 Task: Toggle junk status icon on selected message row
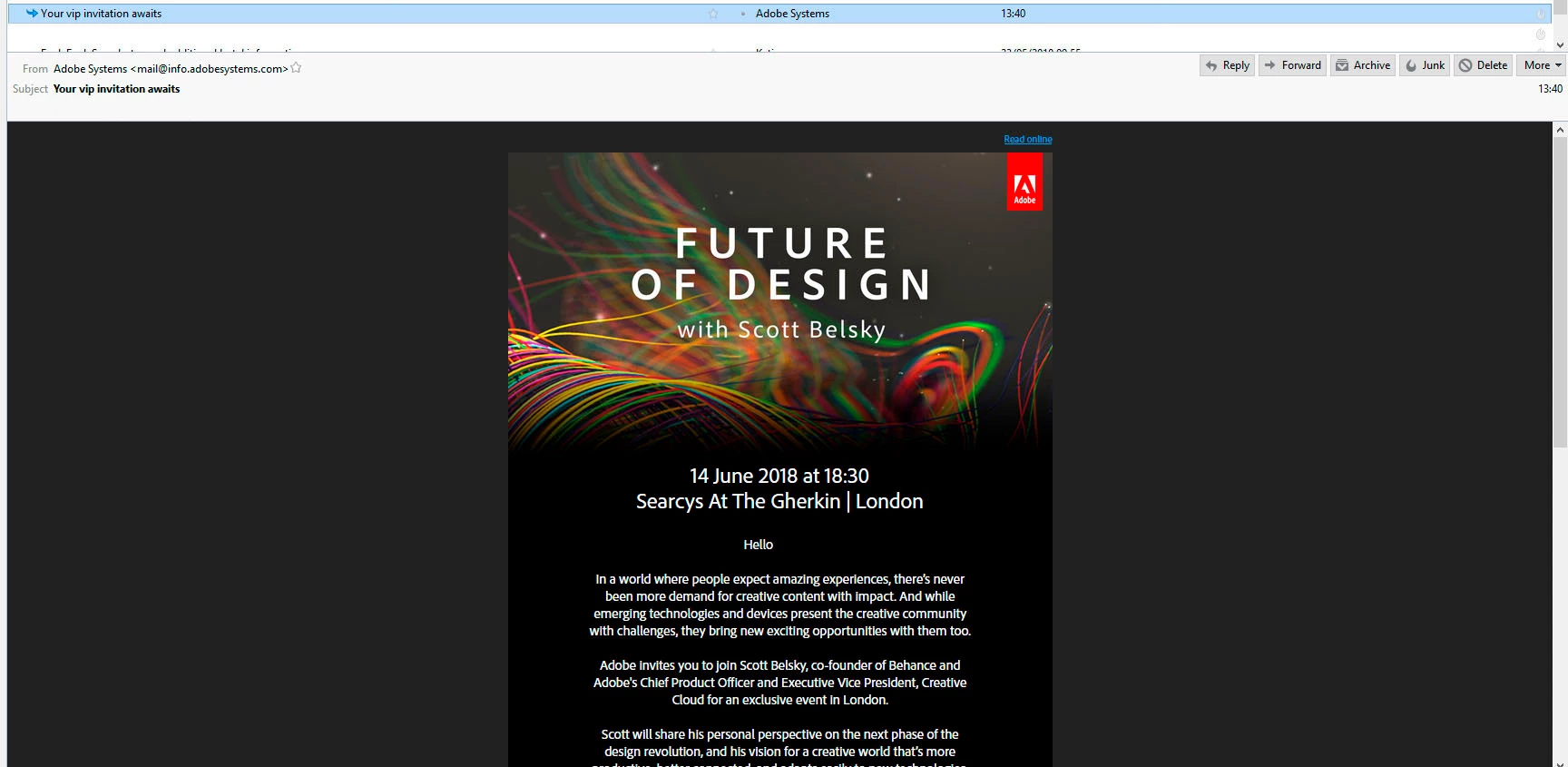(x=1540, y=14)
